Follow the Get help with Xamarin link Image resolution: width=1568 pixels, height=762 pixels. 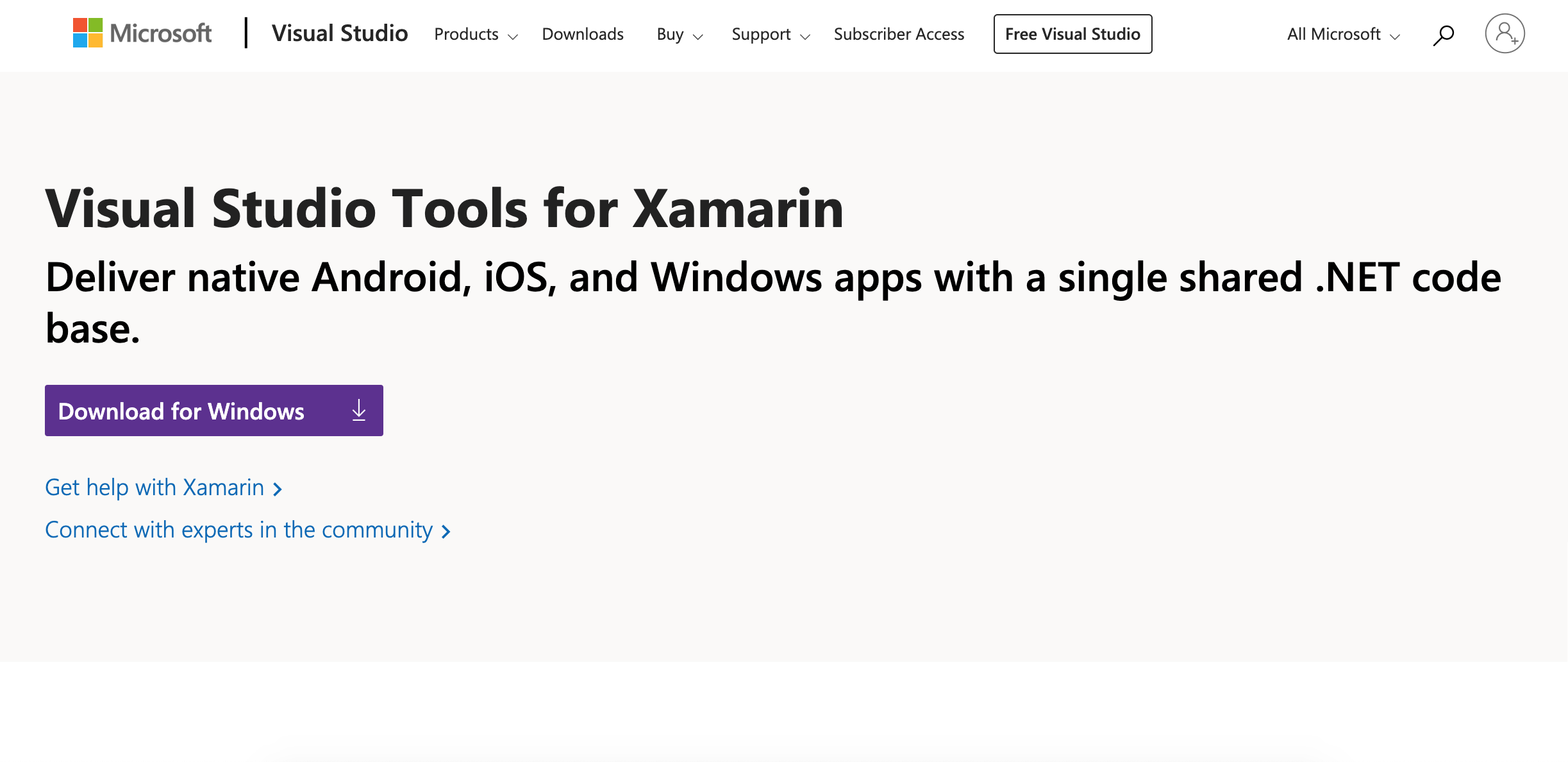pyautogui.click(x=154, y=487)
